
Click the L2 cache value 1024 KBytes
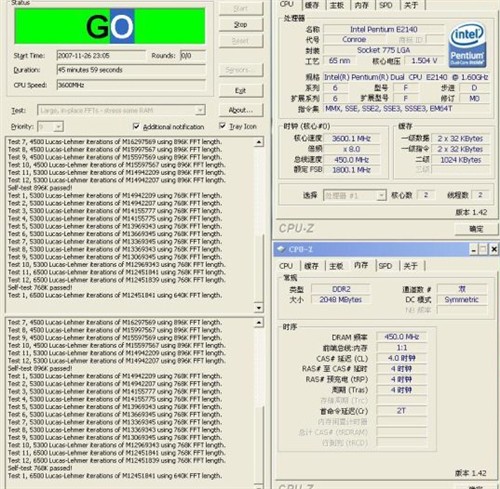[461, 160]
